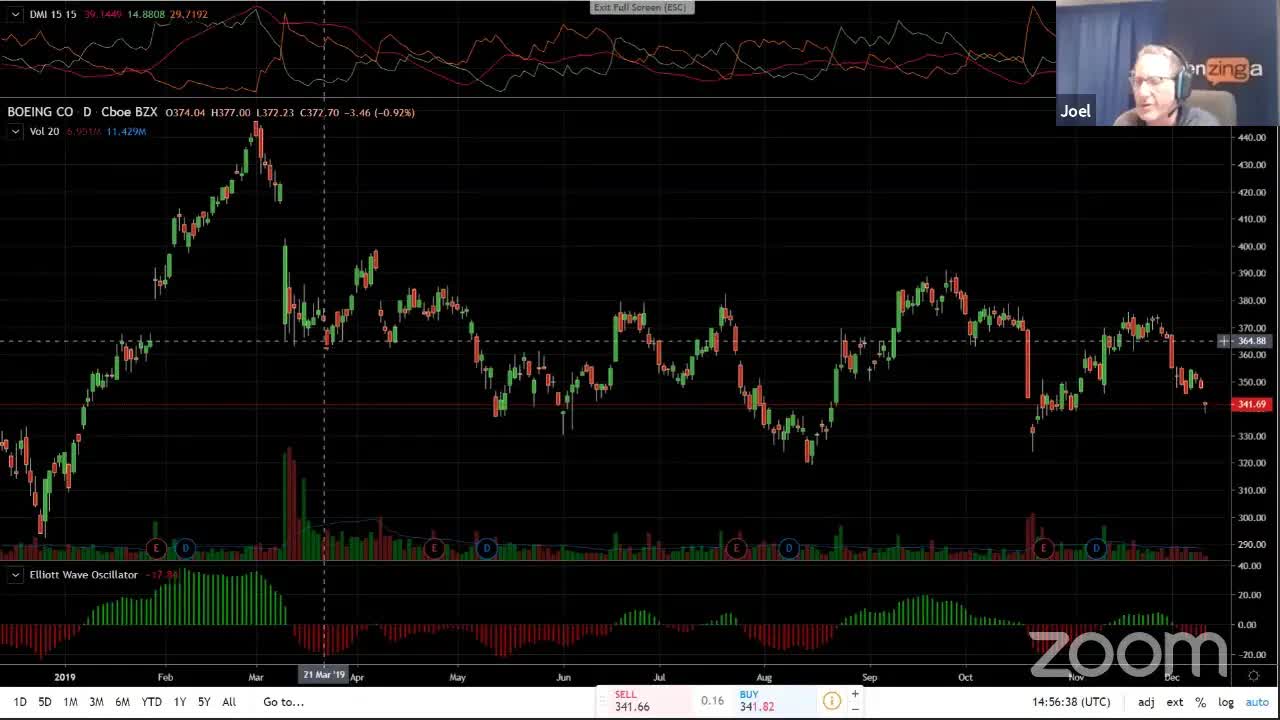Collapse the Vol 20 indicator legend
Screen dimensions: 1280x720
(15, 131)
